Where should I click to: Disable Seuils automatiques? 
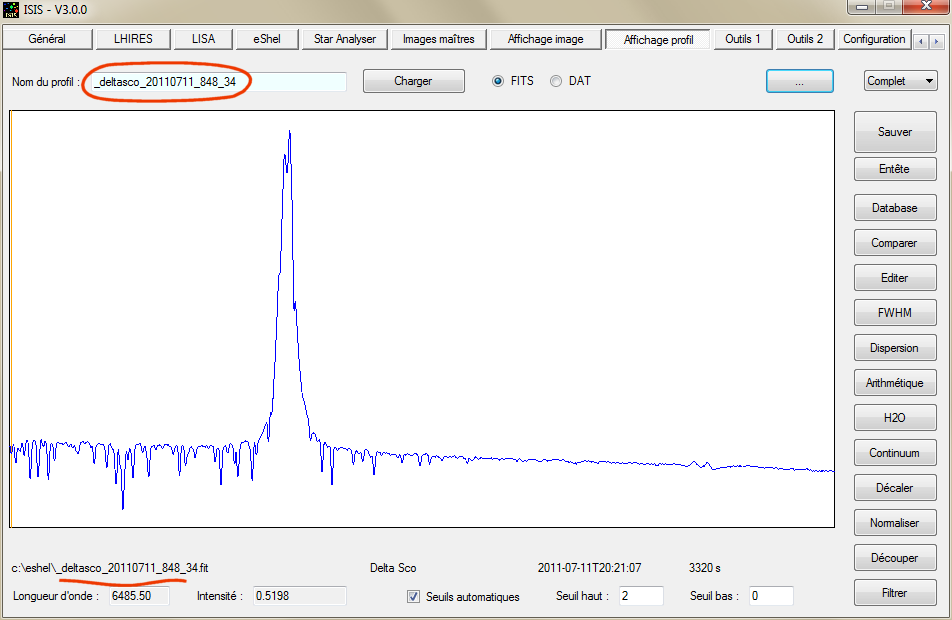coord(413,596)
